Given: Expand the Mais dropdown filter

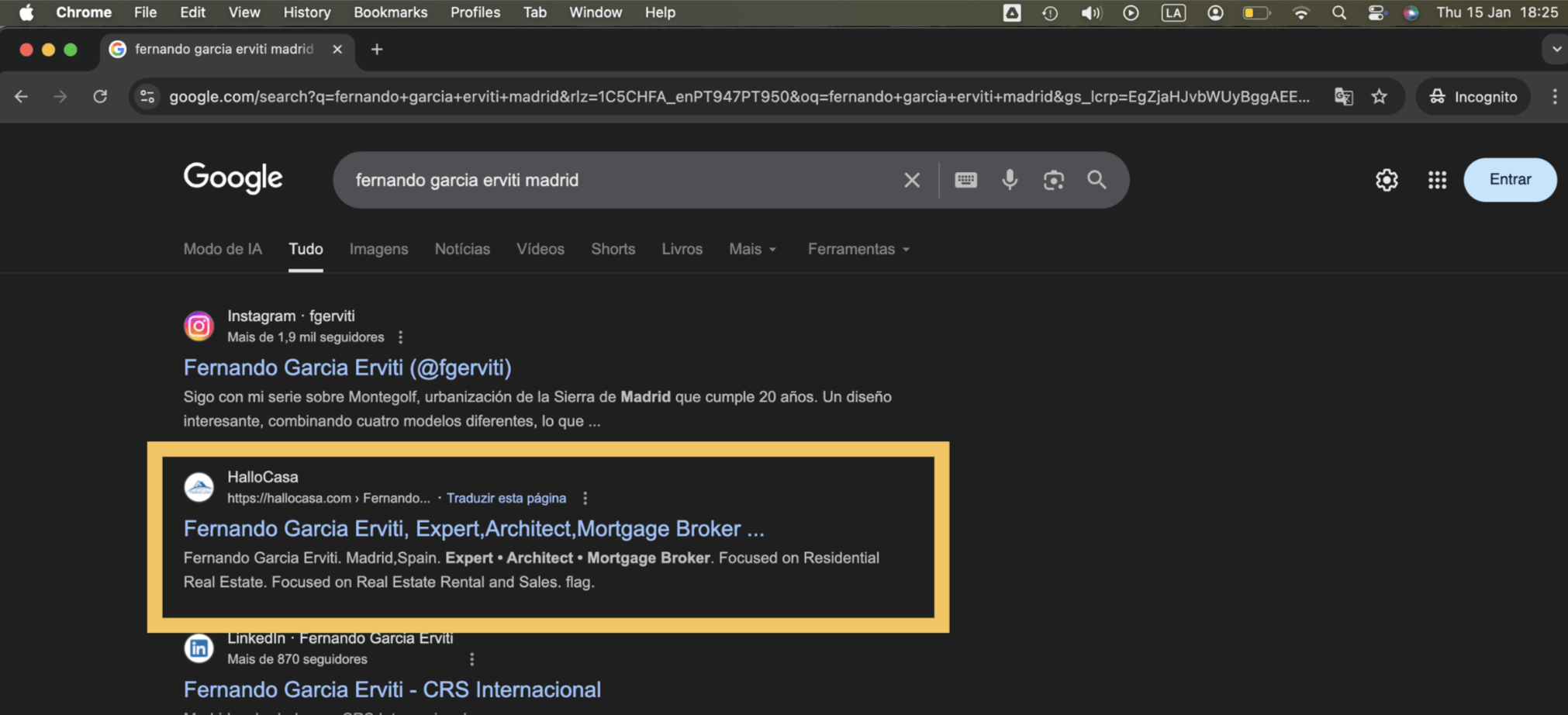Looking at the screenshot, I should (752, 249).
